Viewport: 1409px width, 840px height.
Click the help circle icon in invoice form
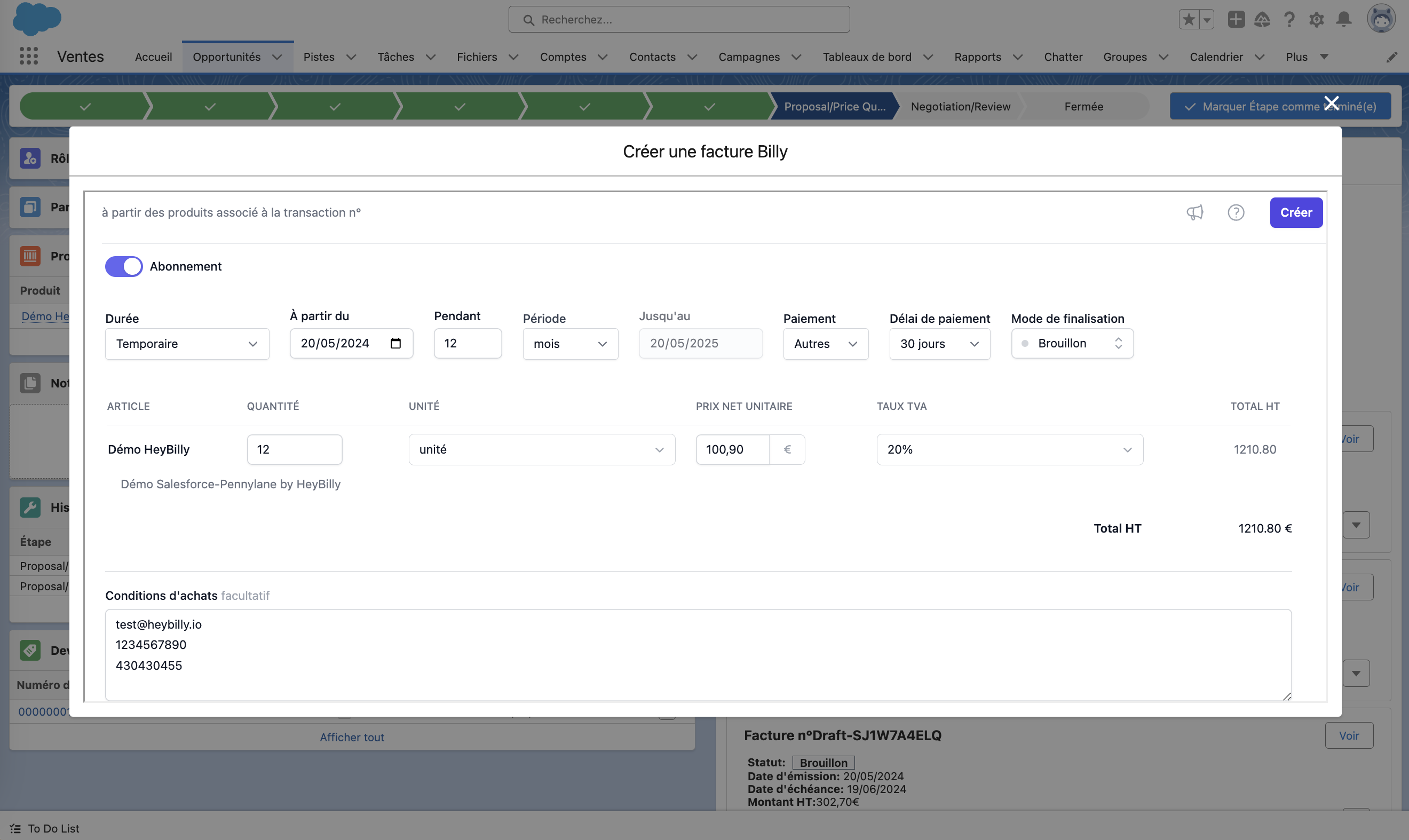(1236, 213)
